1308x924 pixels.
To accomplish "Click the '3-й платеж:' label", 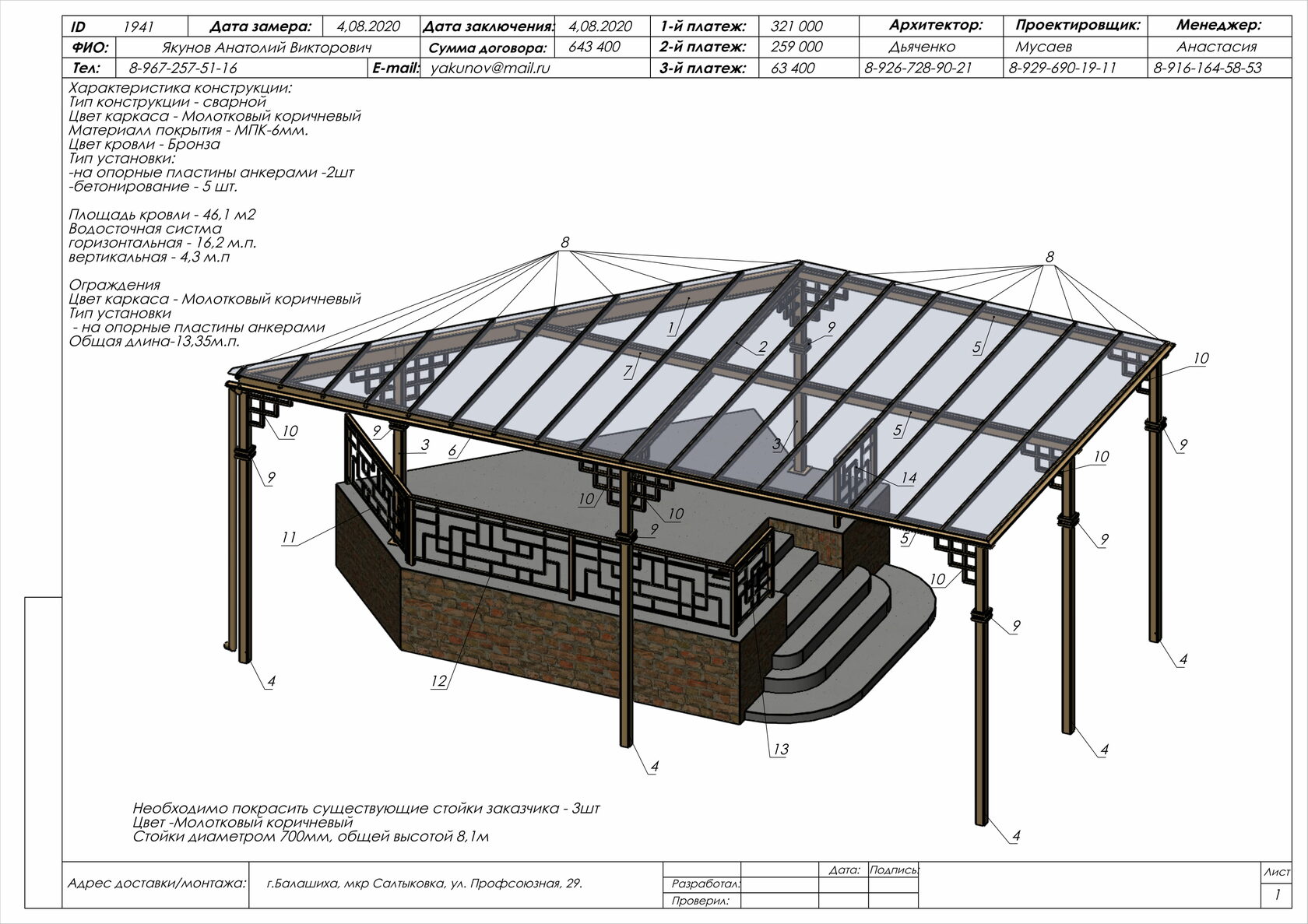I will (702, 68).
